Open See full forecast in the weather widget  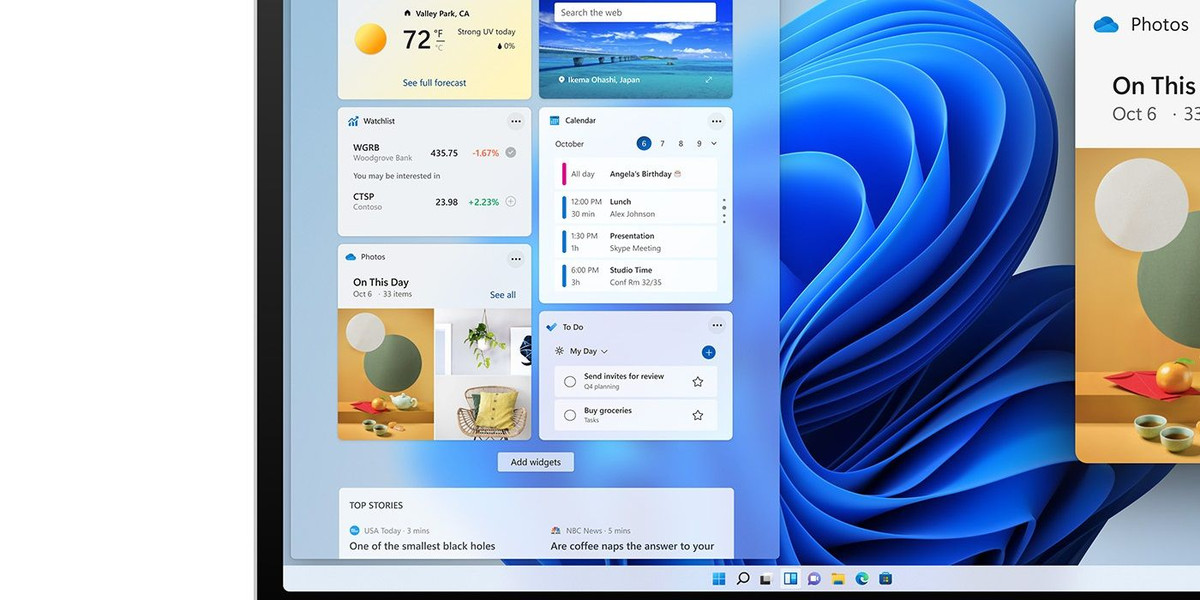(433, 82)
